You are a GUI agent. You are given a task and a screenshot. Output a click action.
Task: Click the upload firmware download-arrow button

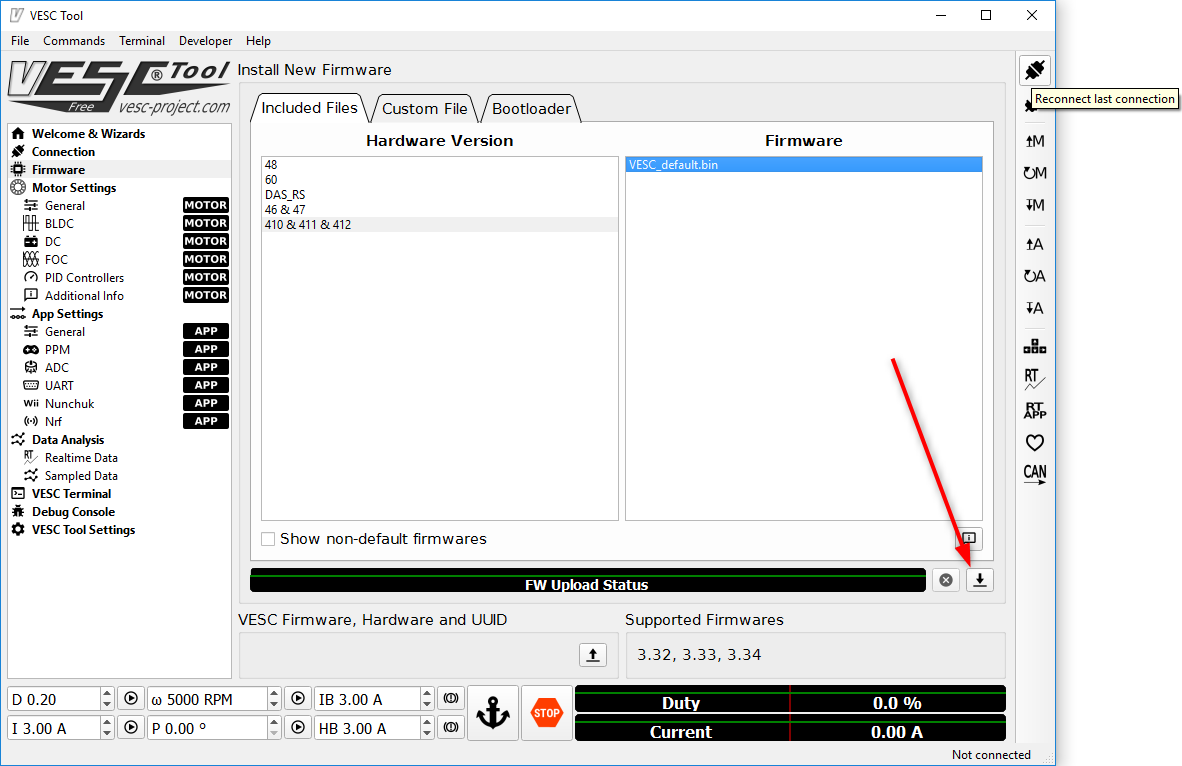coord(980,580)
